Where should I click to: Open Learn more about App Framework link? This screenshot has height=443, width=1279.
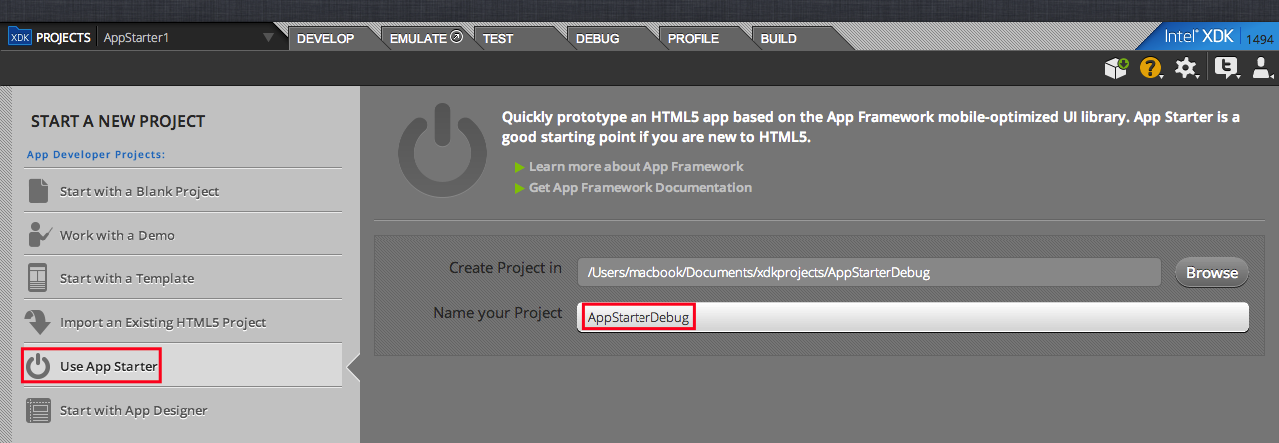click(x=636, y=166)
